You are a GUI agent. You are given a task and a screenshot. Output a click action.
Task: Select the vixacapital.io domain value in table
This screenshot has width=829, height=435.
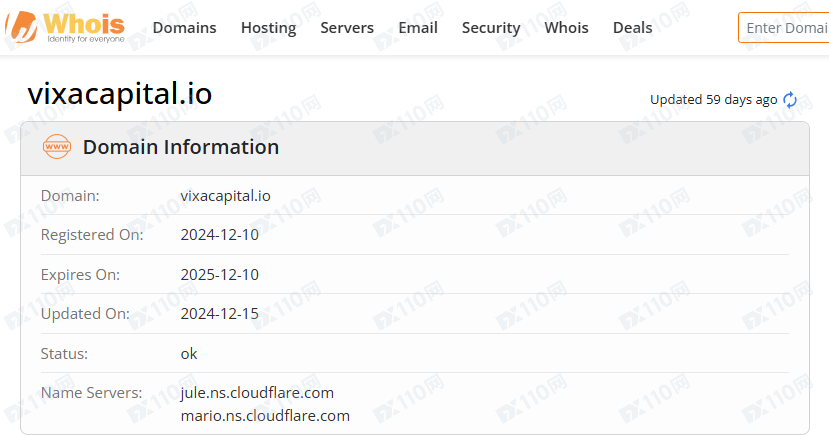pyautogui.click(x=225, y=196)
